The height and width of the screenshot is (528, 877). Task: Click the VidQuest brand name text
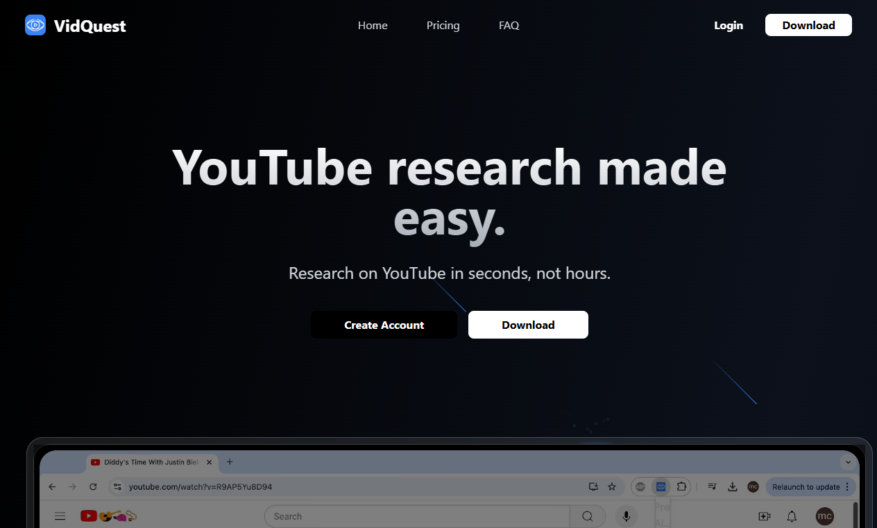pos(90,26)
